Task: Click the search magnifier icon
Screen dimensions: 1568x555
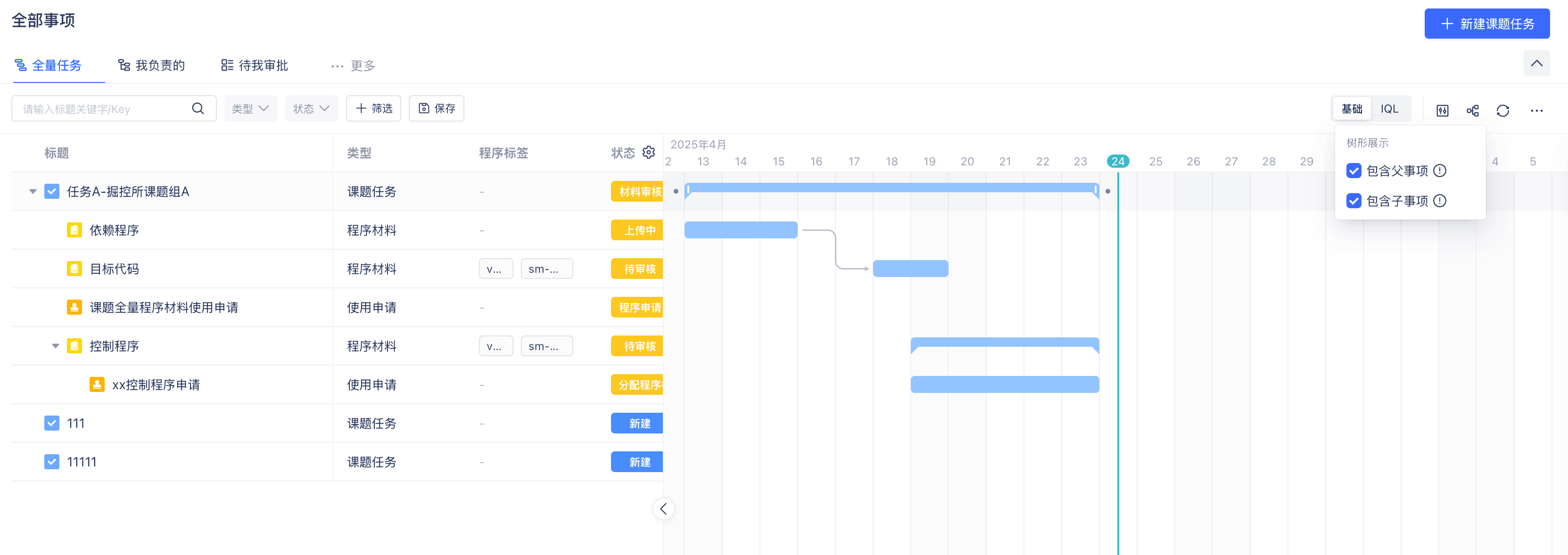Action: pos(198,108)
